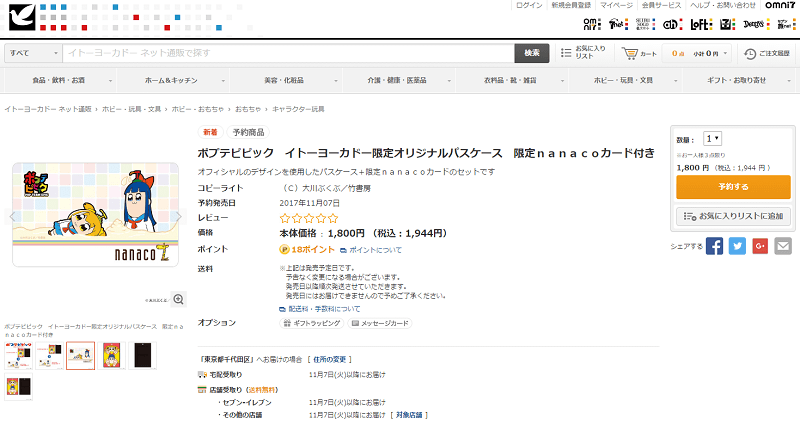Screen dimensions: 800x425
Task: Click the 18ポイント text
Action: point(313,249)
